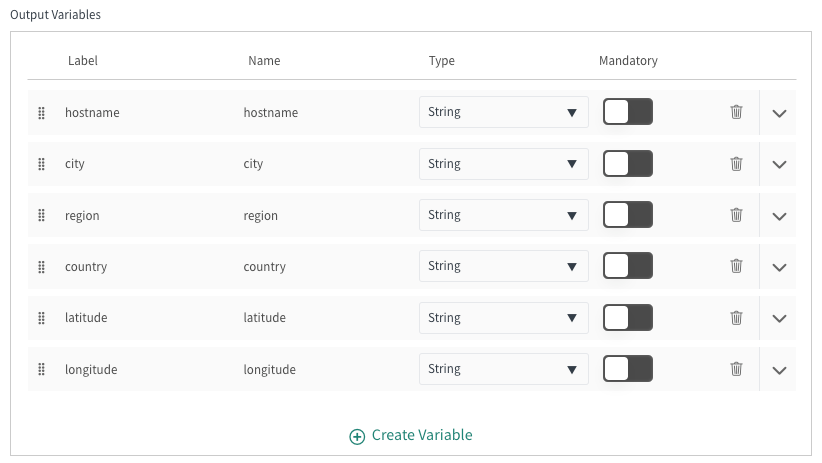Toggle Mandatory switch for country variable

(627, 266)
